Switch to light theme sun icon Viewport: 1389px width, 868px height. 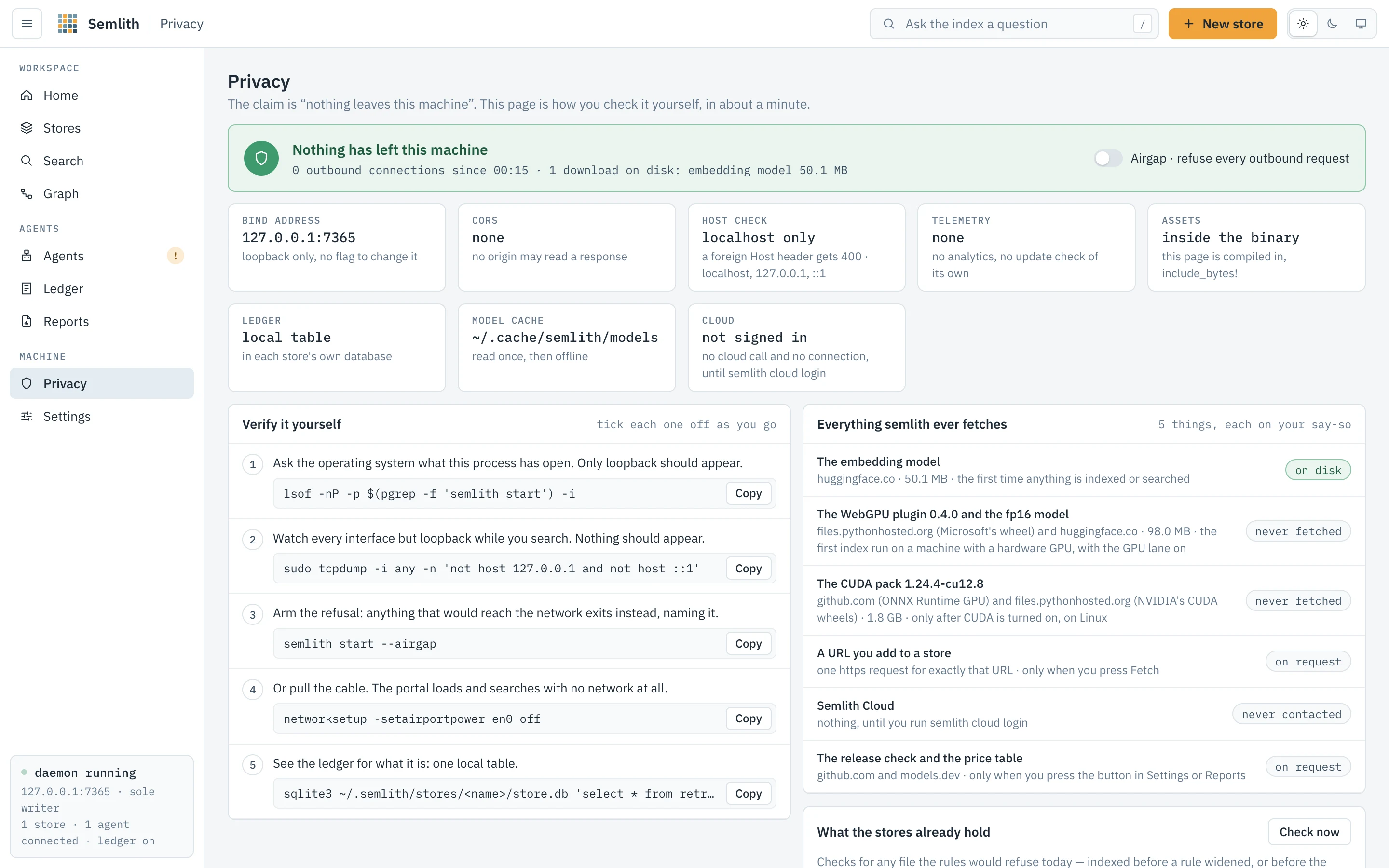pyautogui.click(x=1303, y=24)
